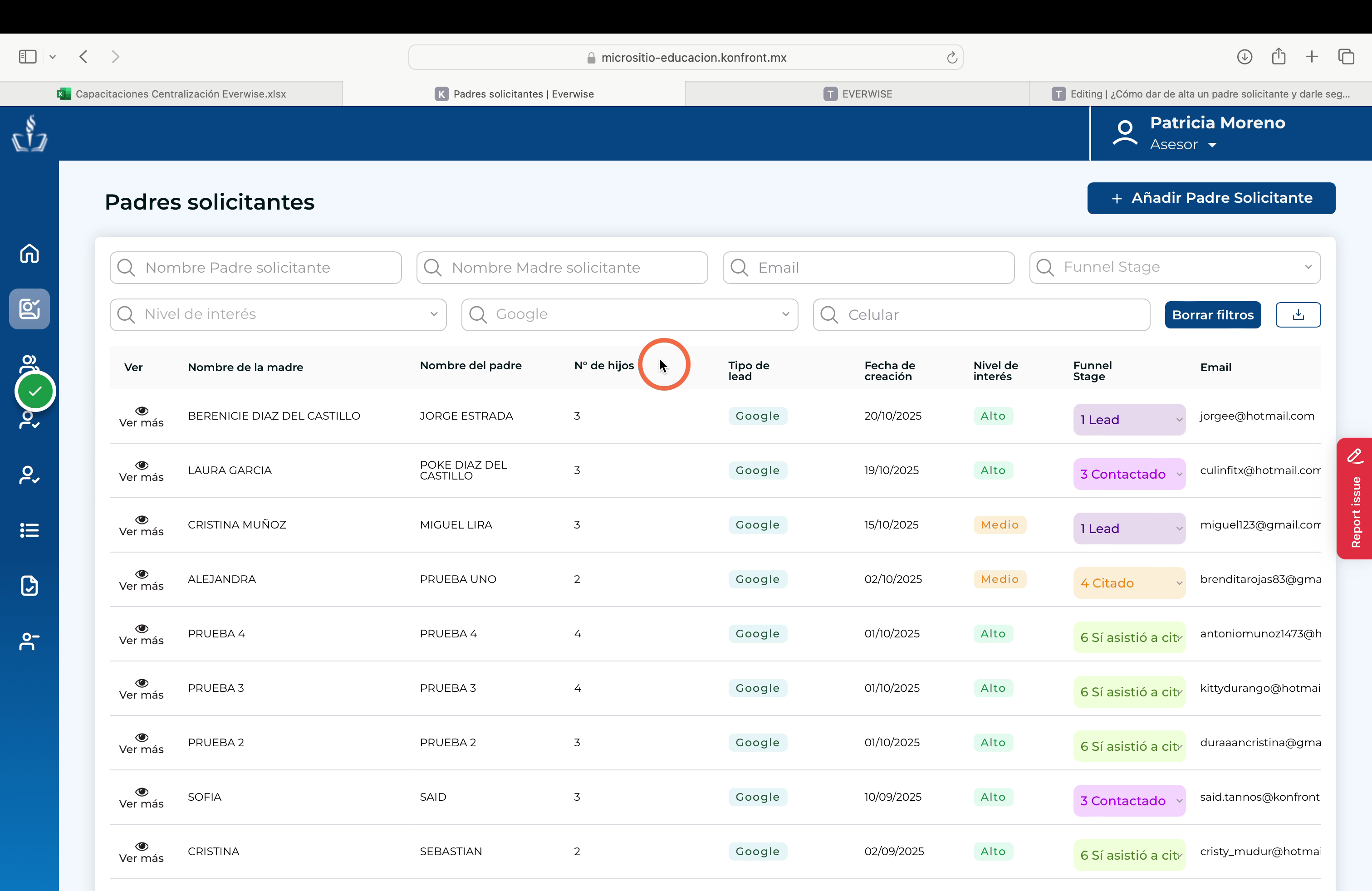Open the Funnel Stage filter dropdown

tap(1175, 267)
